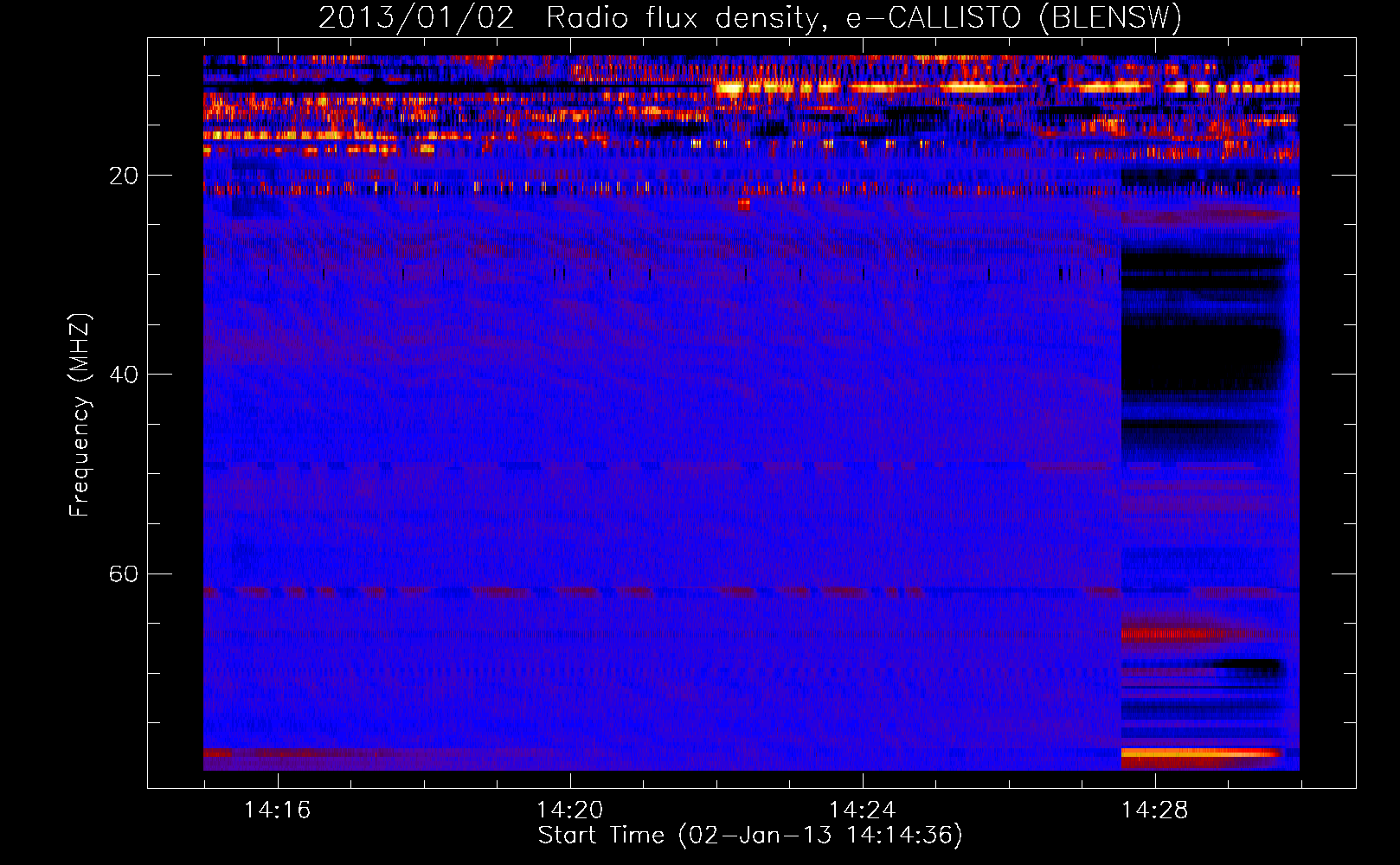Click the small red spot just below 20 MHz
Screen dimensions: 1400x865
pyautogui.click(x=744, y=205)
